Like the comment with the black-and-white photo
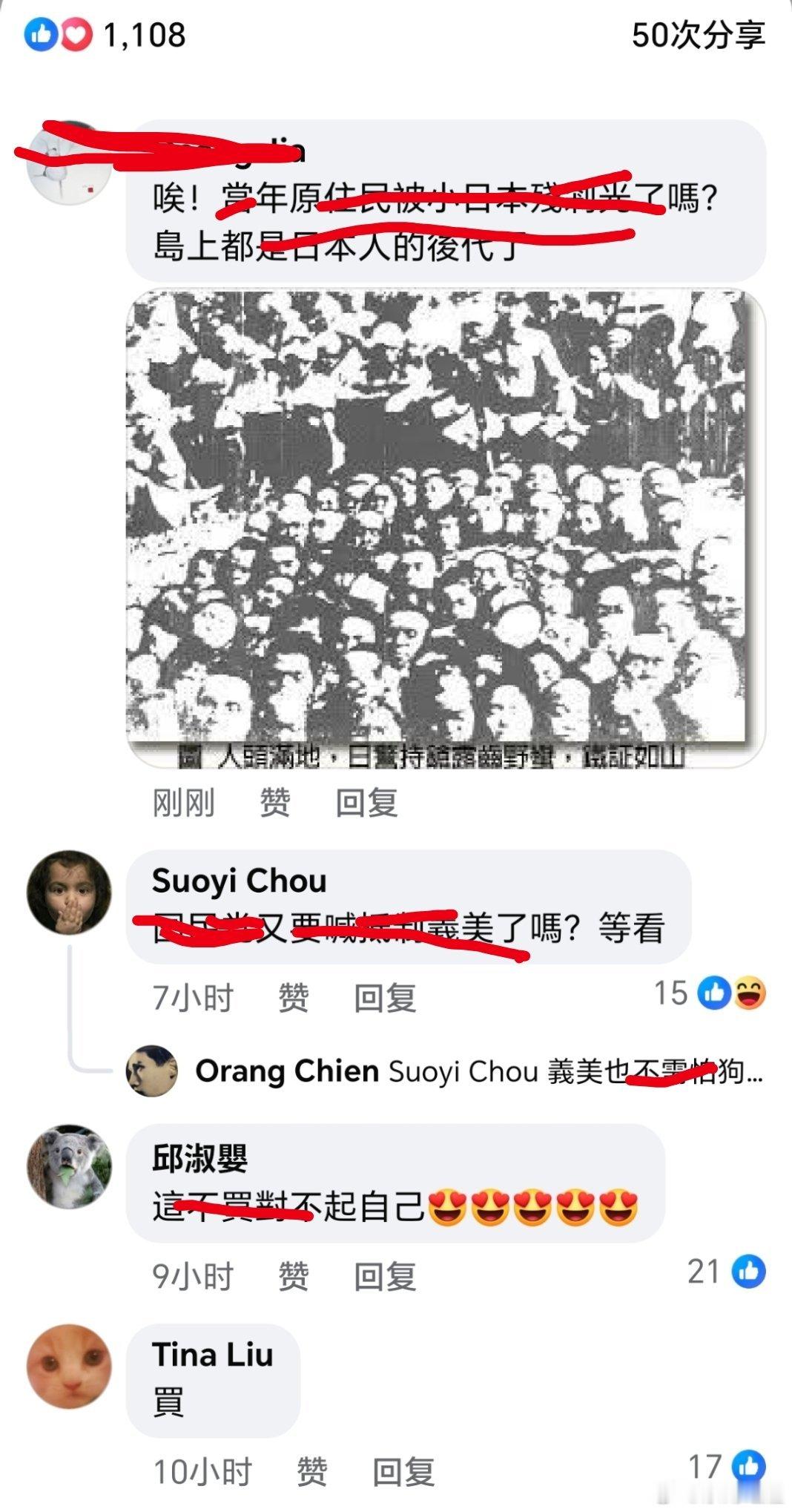 [x=274, y=803]
